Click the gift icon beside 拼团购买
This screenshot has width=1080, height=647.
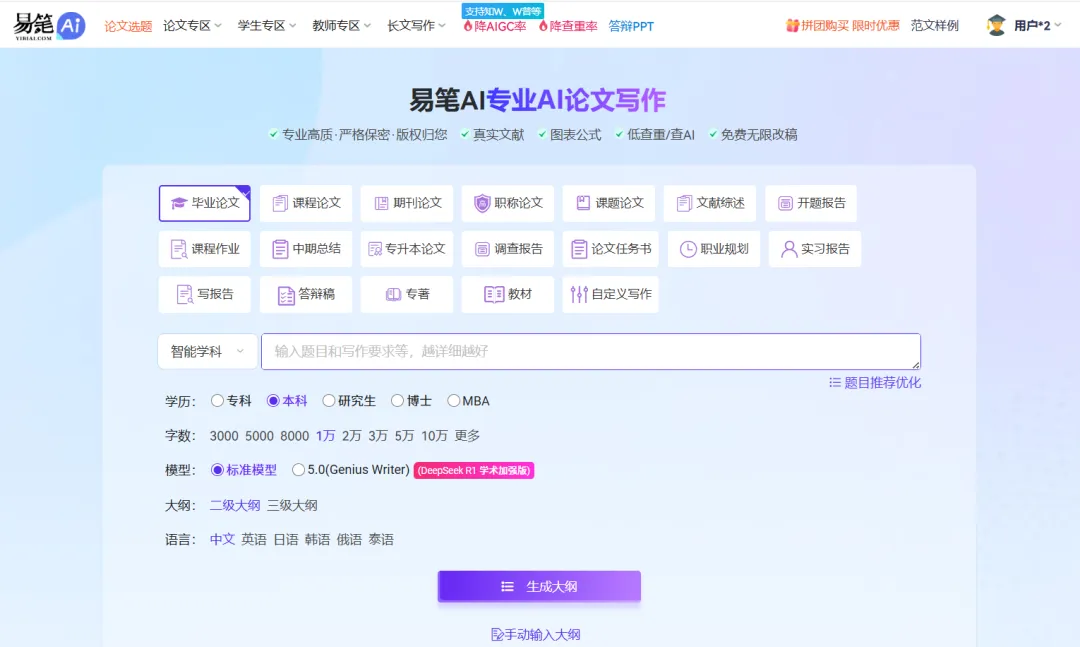pos(792,25)
